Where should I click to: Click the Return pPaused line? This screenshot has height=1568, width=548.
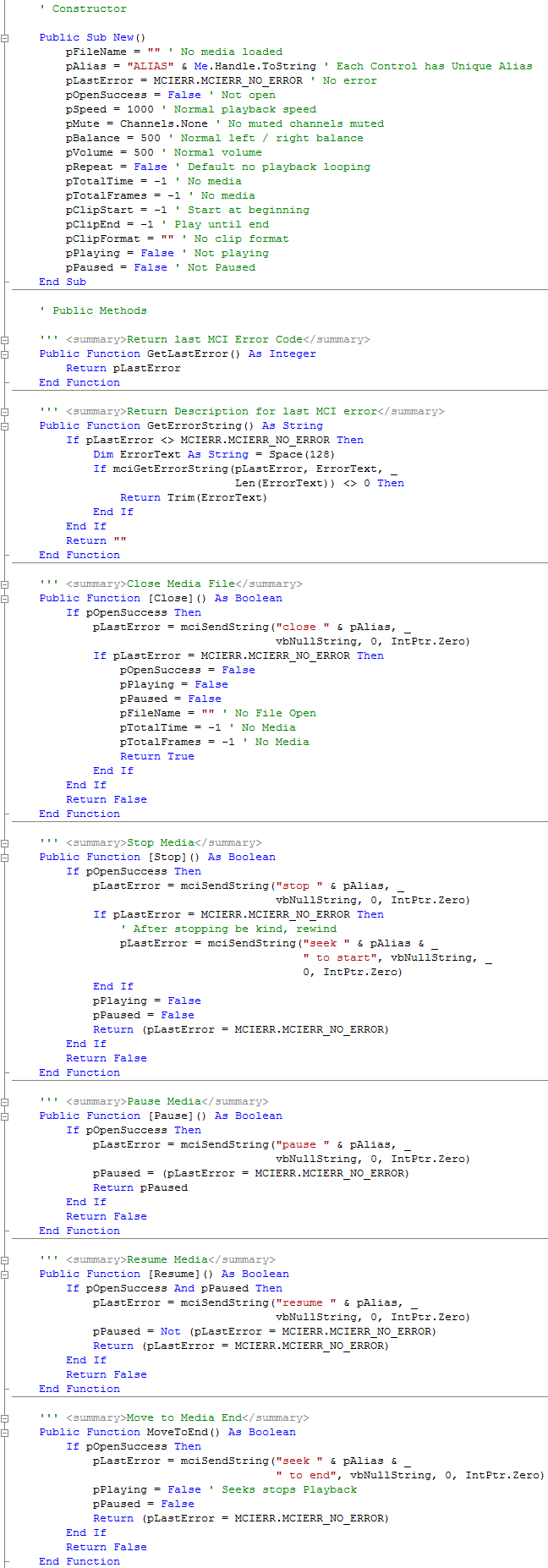(140, 1187)
